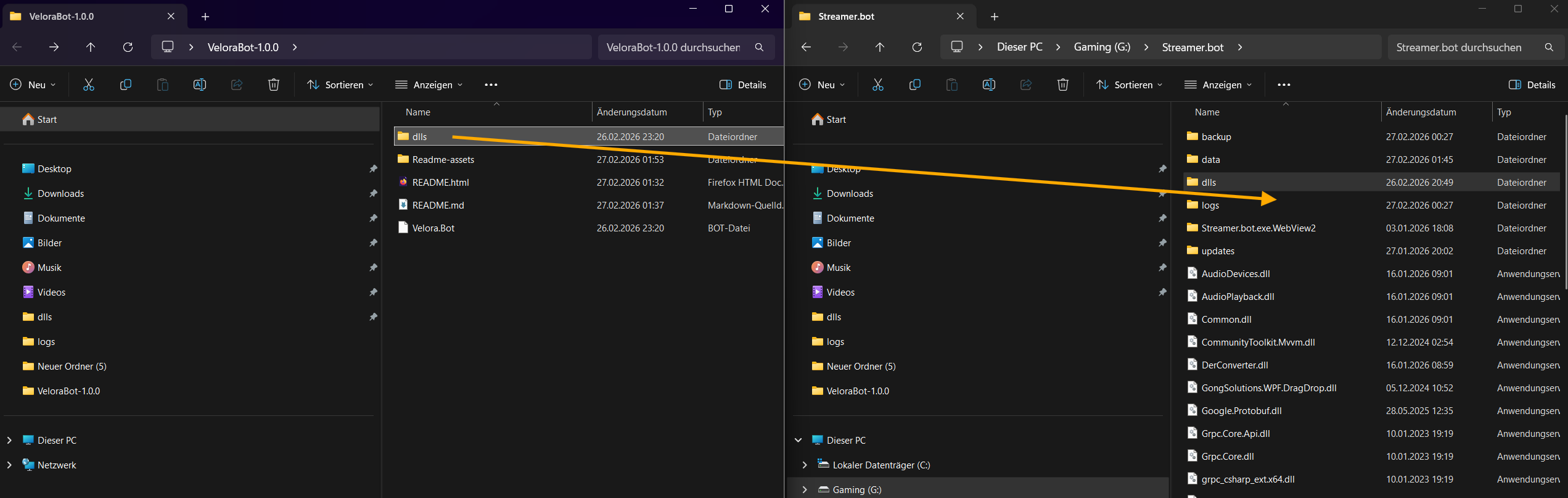
Task: Open more options ellipsis in Streamer.bot toolbar
Action: click(1284, 85)
